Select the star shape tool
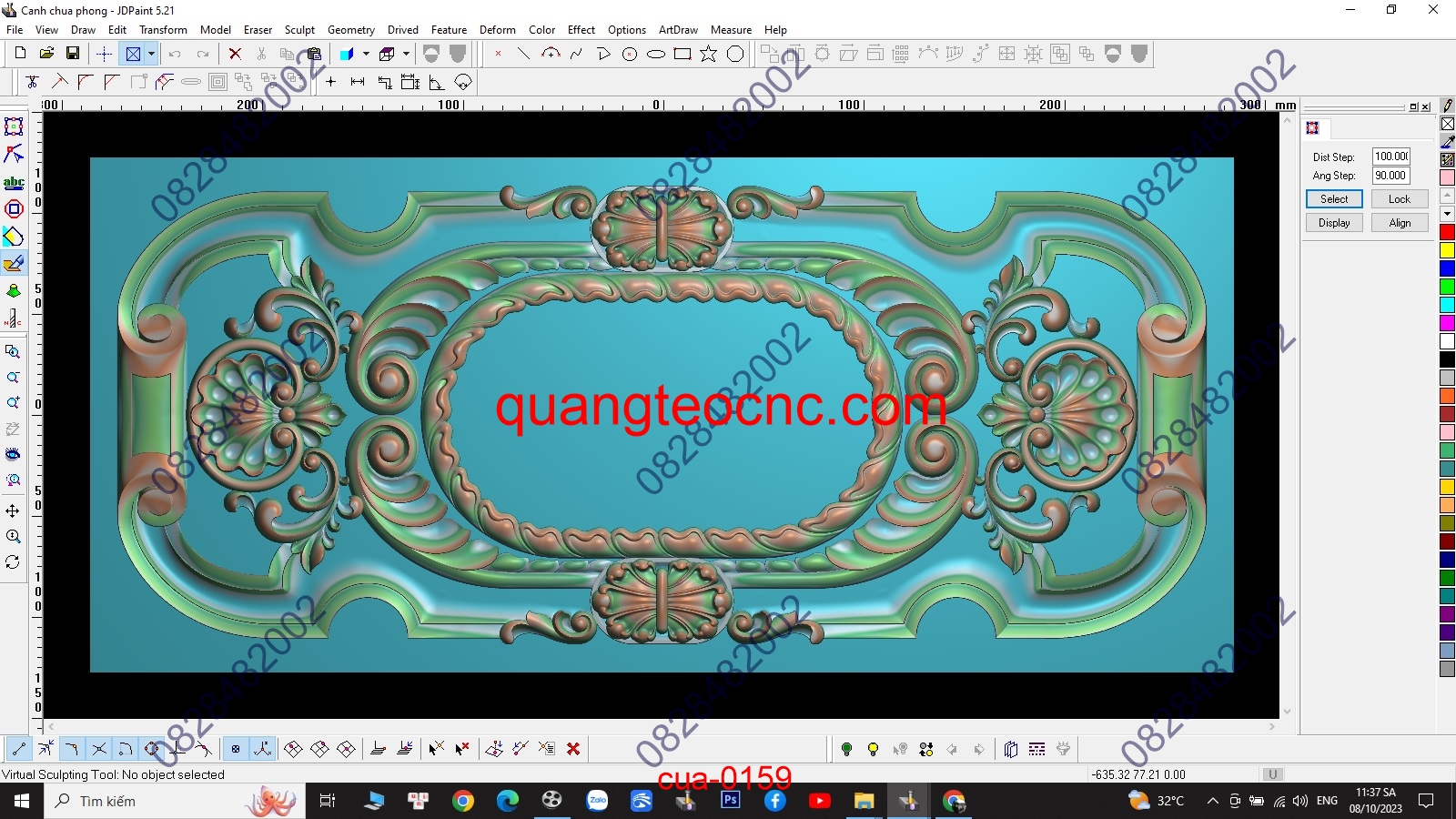Screen dimensions: 1456x819 [709, 55]
